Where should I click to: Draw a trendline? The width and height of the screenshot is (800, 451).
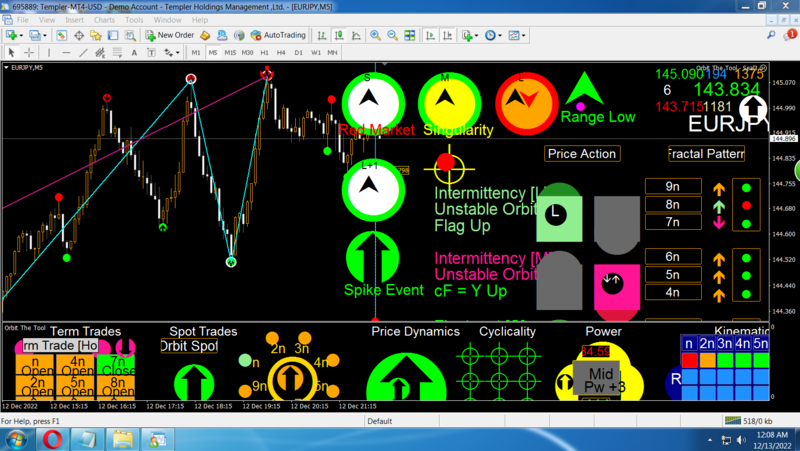83,53
